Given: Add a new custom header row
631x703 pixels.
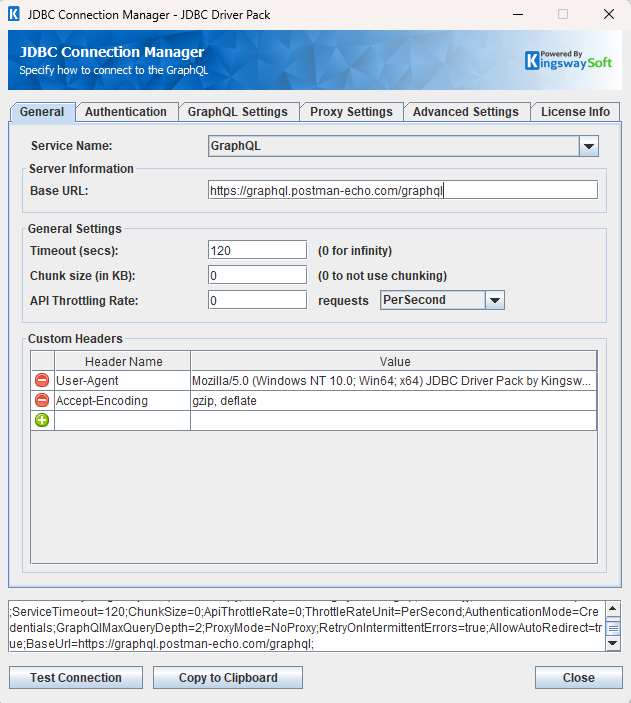Looking at the screenshot, I should [x=42, y=420].
